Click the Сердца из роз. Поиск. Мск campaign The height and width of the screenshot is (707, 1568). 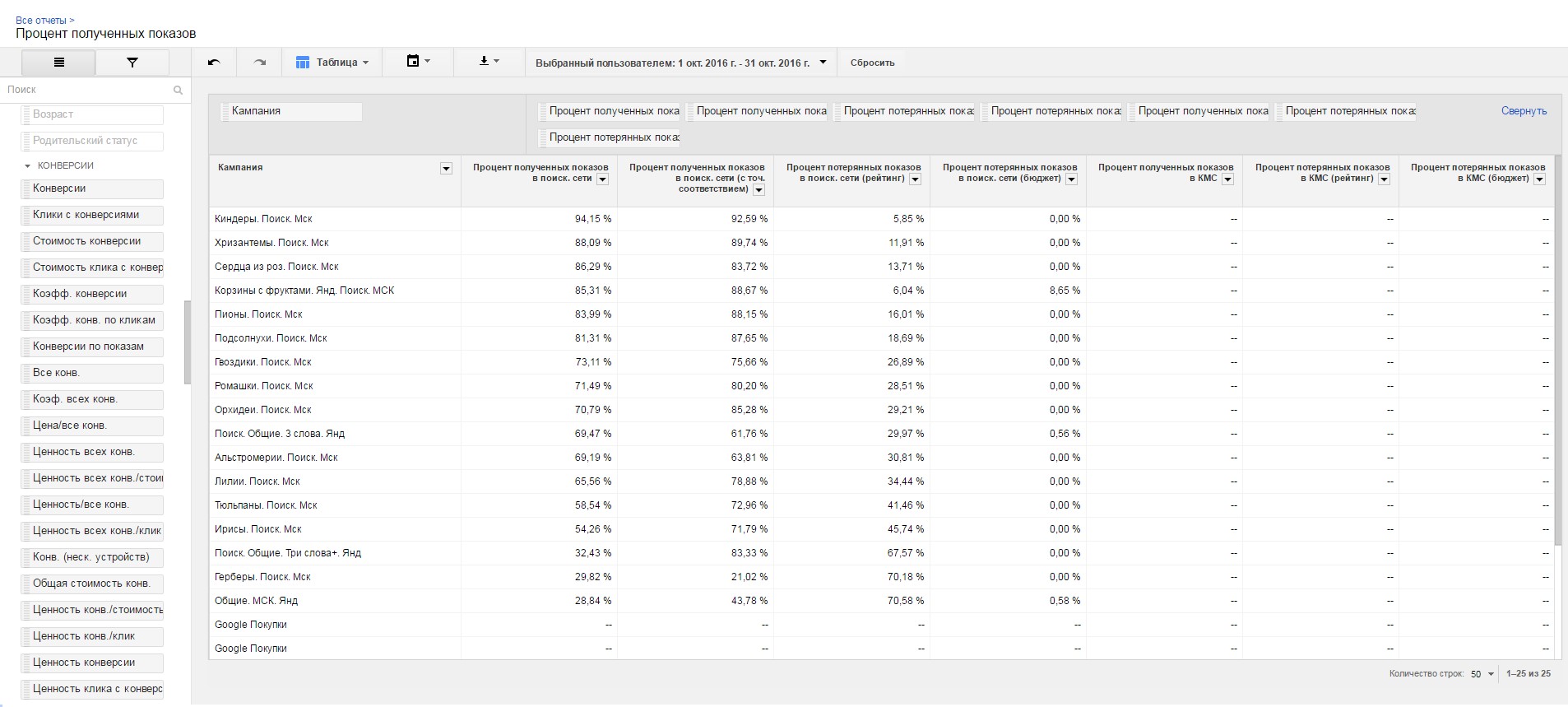pos(276,267)
